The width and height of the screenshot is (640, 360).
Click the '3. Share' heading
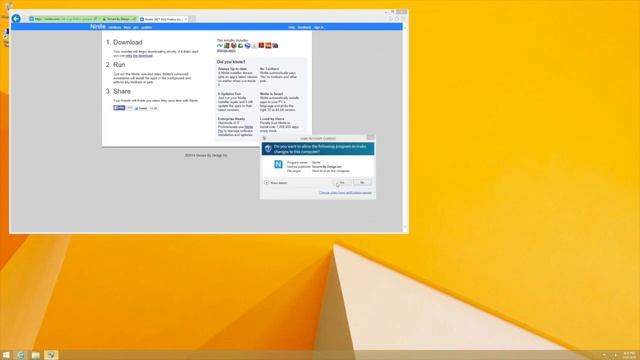(x=118, y=91)
